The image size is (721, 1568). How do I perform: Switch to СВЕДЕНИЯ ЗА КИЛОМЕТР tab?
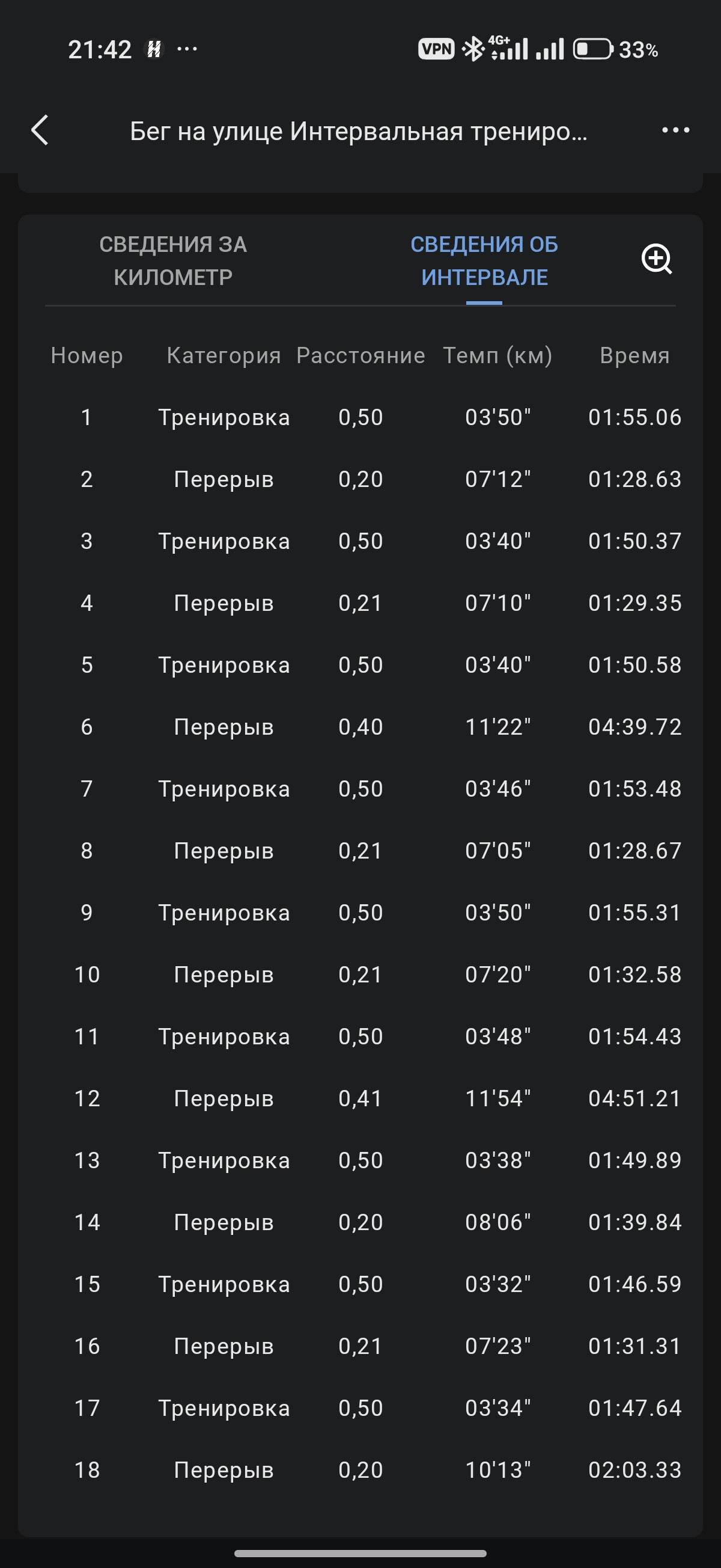click(x=174, y=261)
